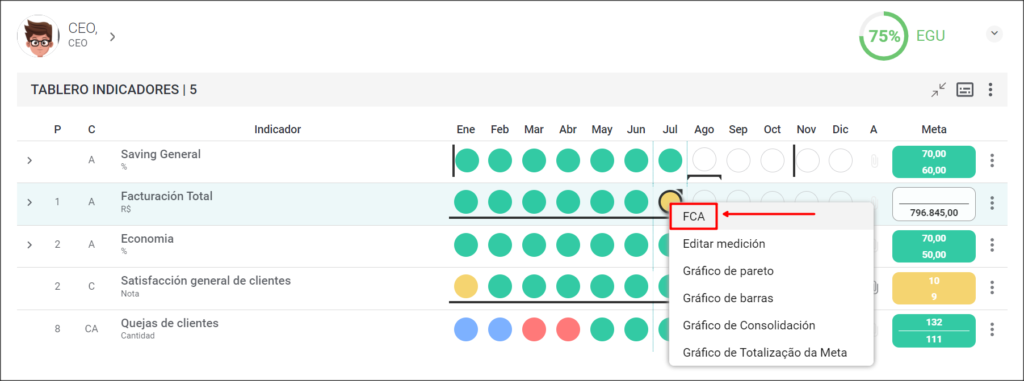This screenshot has width=1024, height=381.
Task: Choose Editar medición in the context menu
Action: coord(724,244)
